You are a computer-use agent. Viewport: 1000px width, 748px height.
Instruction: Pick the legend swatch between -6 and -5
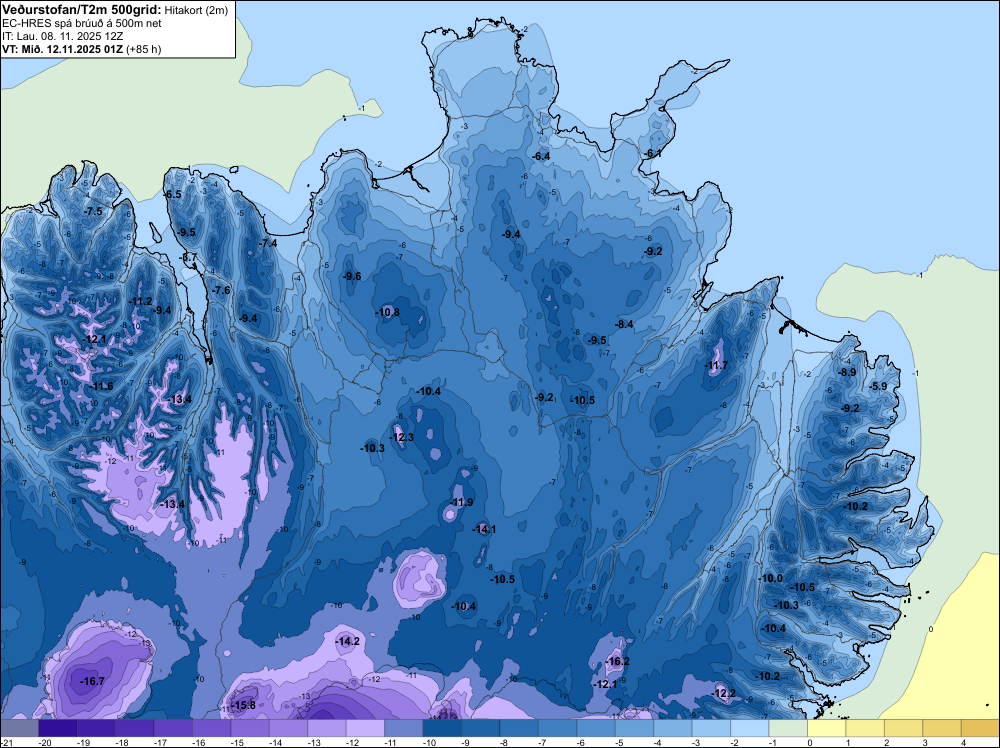pyautogui.click(x=596, y=728)
